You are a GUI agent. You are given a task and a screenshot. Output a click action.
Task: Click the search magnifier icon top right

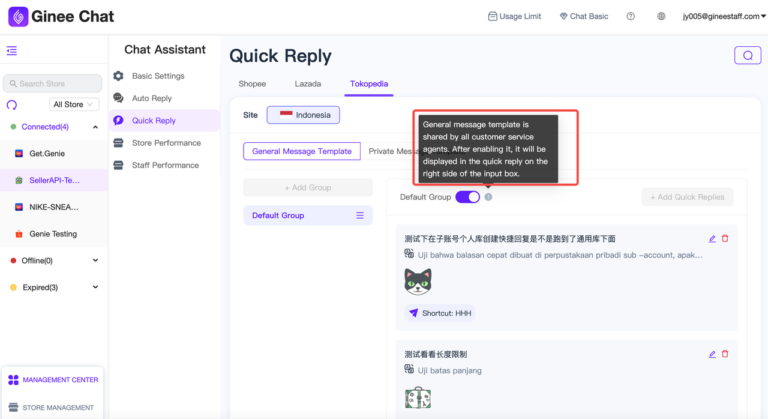[x=746, y=56]
